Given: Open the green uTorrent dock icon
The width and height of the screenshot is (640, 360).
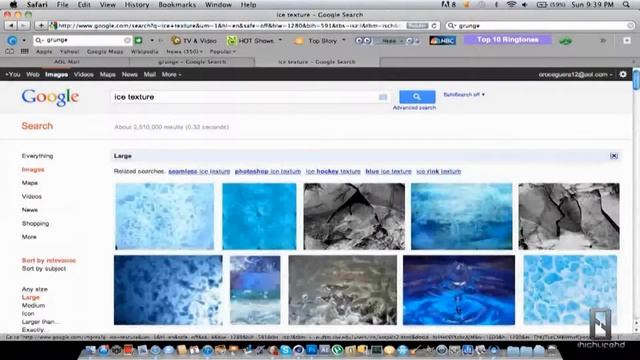Looking at the screenshot, I should coord(338,350).
